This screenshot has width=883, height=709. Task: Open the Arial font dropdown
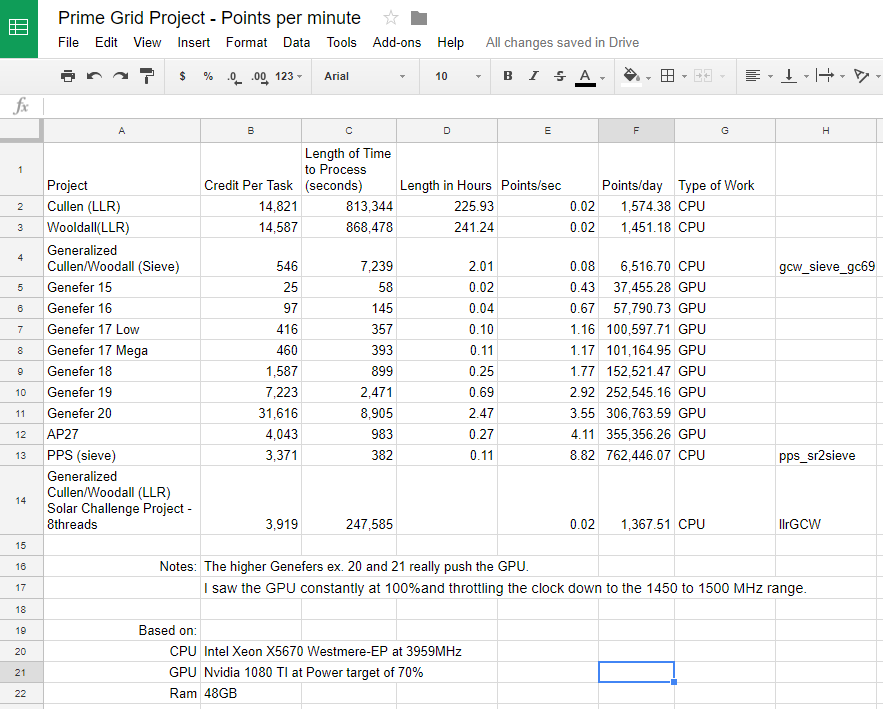click(364, 76)
